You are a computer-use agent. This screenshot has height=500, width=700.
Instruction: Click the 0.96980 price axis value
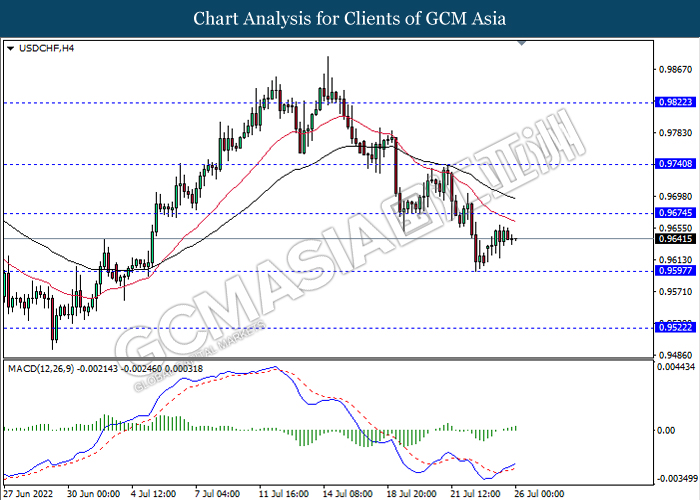tap(675, 196)
